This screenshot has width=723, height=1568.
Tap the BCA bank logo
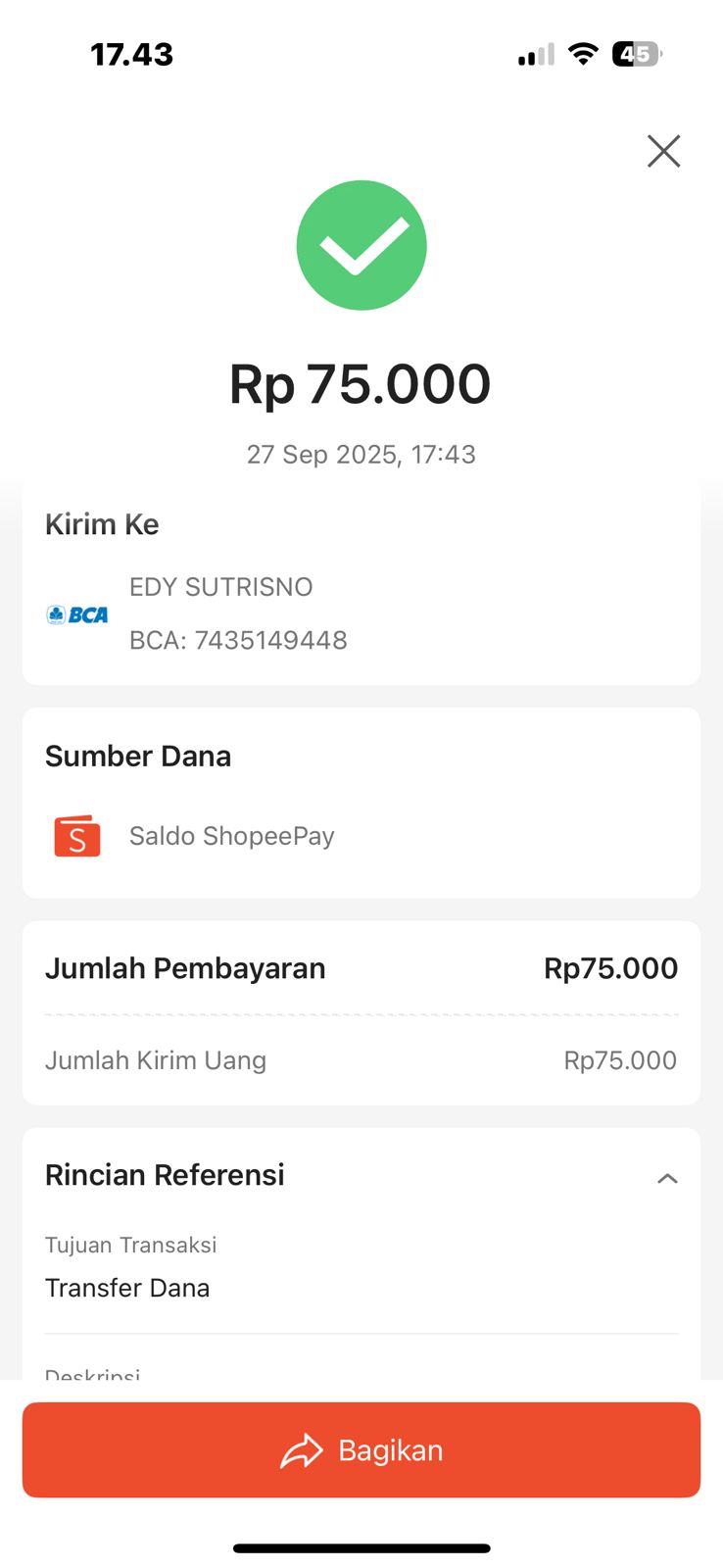[x=77, y=614]
